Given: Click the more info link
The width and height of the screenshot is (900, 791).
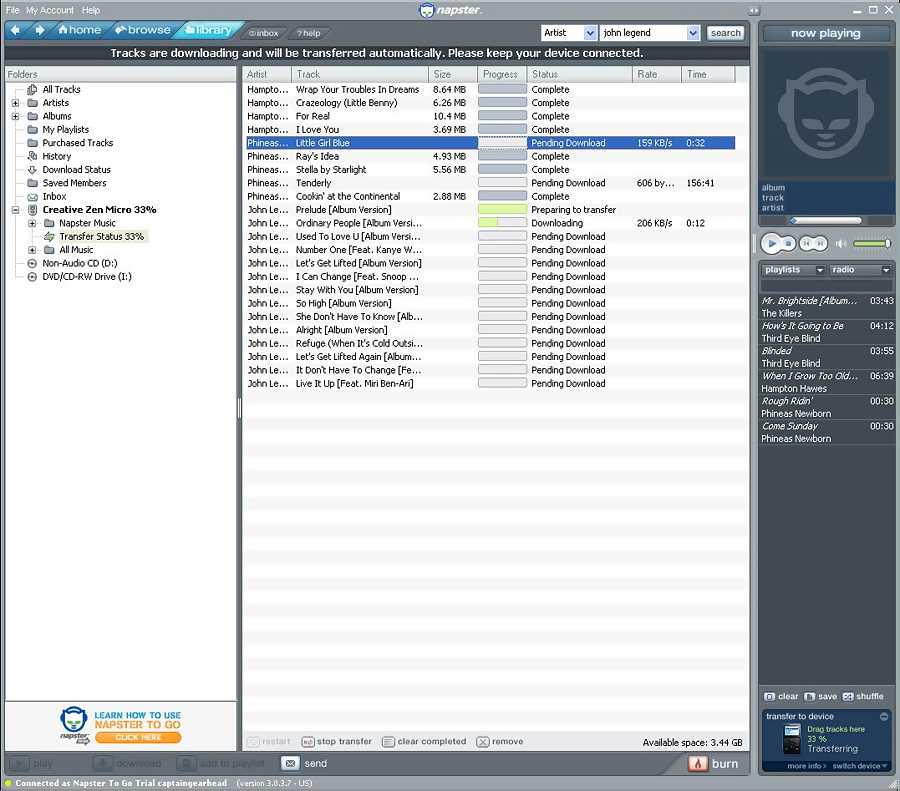Looking at the screenshot, I should [x=806, y=766].
